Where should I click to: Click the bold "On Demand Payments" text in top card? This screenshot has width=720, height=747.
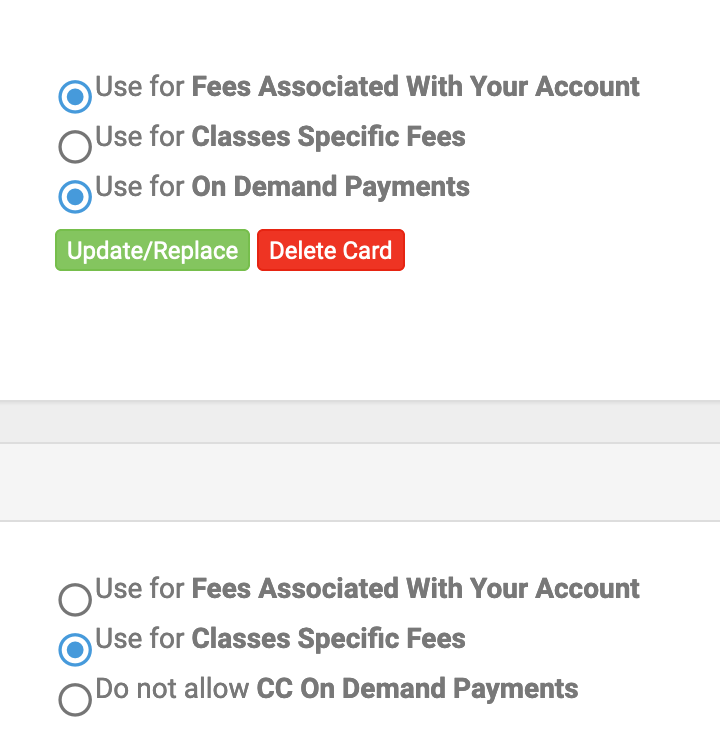[x=330, y=187]
